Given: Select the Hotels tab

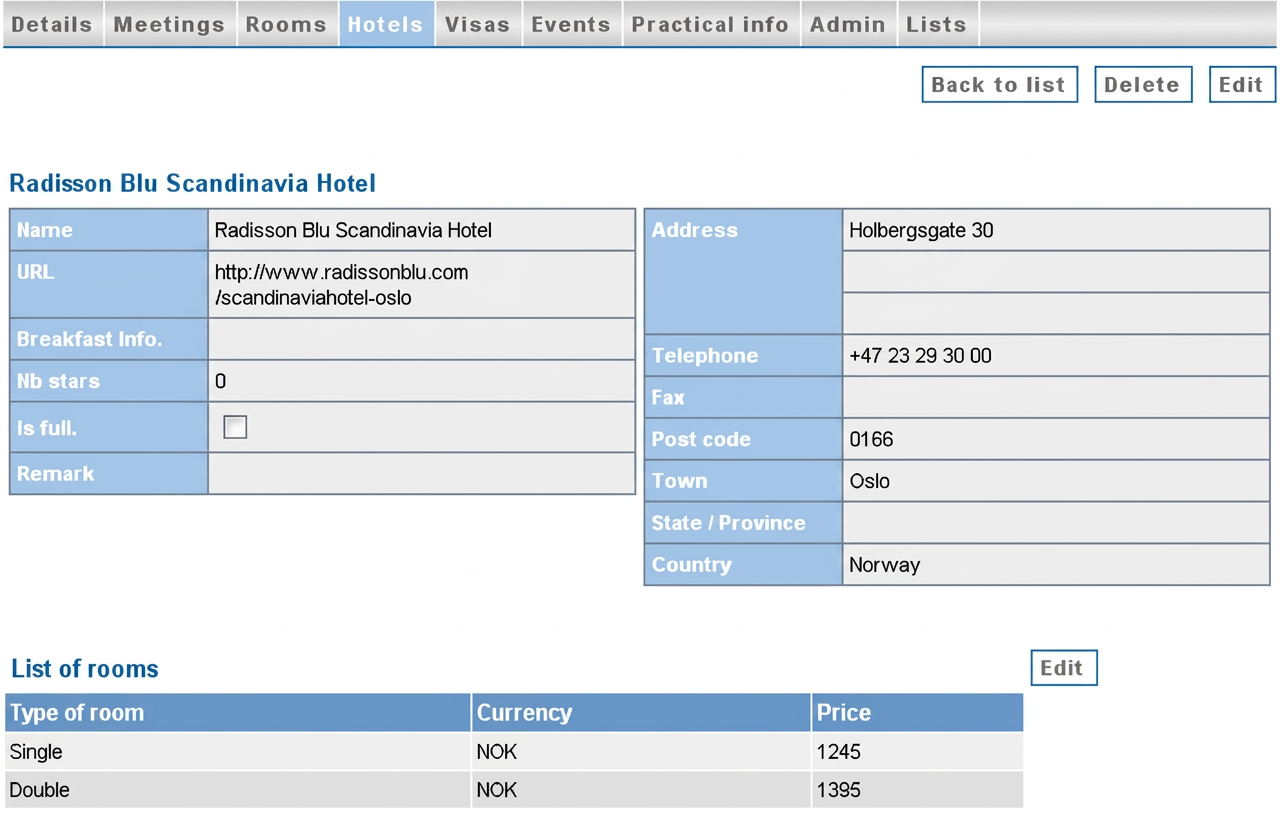Looking at the screenshot, I should pos(385,24).
